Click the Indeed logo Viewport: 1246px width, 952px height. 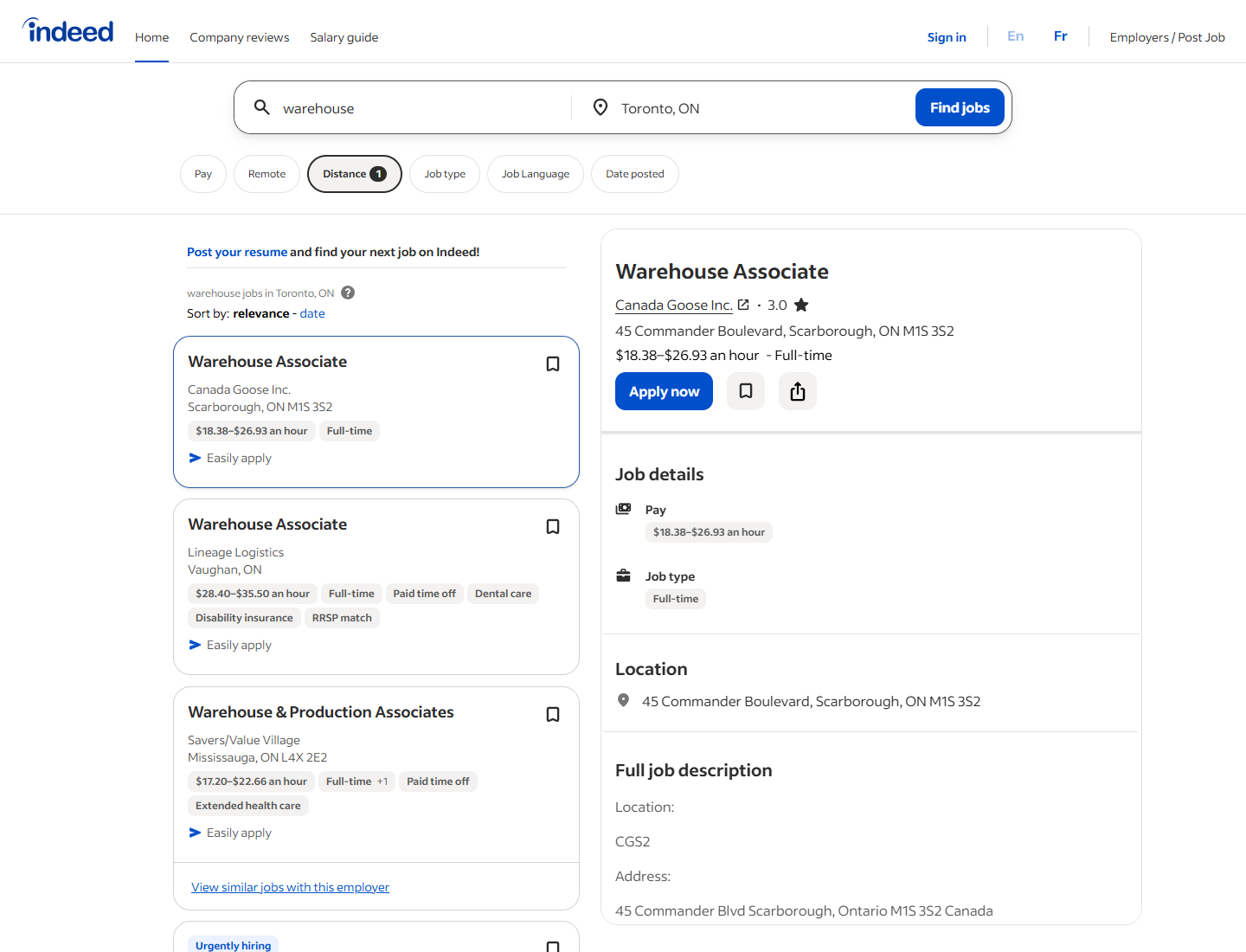coord(68,31)
